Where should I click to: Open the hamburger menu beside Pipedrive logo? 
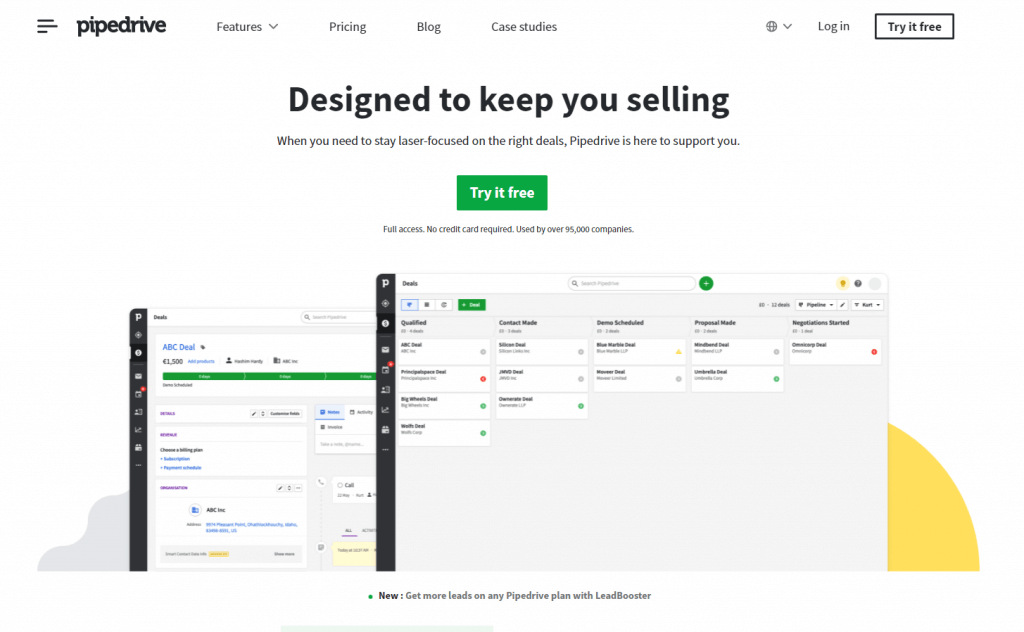47,27
